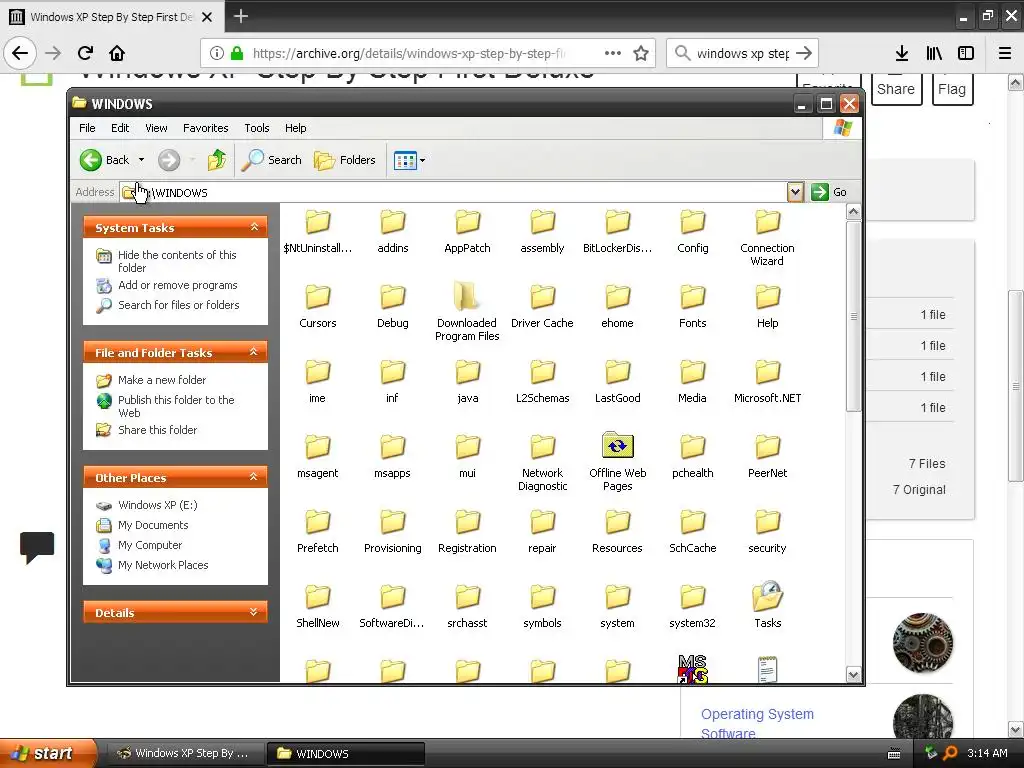Select the Microsoft.NET folder
Image resolution: width=1024 pixels, height=768 pixels.
coord(767,381)
